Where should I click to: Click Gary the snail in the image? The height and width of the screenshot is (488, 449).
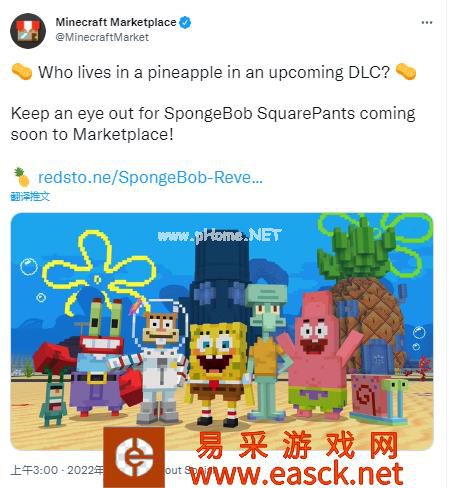[x=380, y=398]
